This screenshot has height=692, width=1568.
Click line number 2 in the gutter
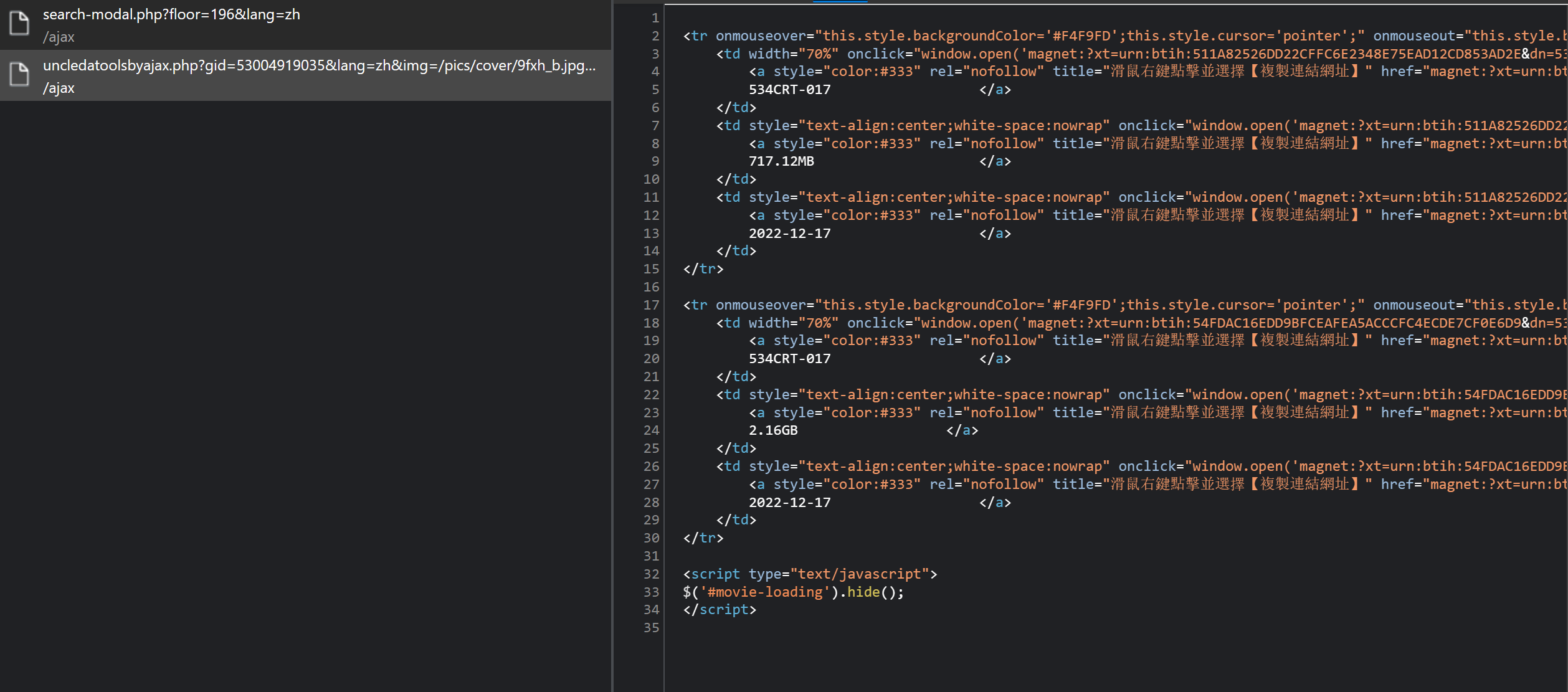[x=655, y=36]
